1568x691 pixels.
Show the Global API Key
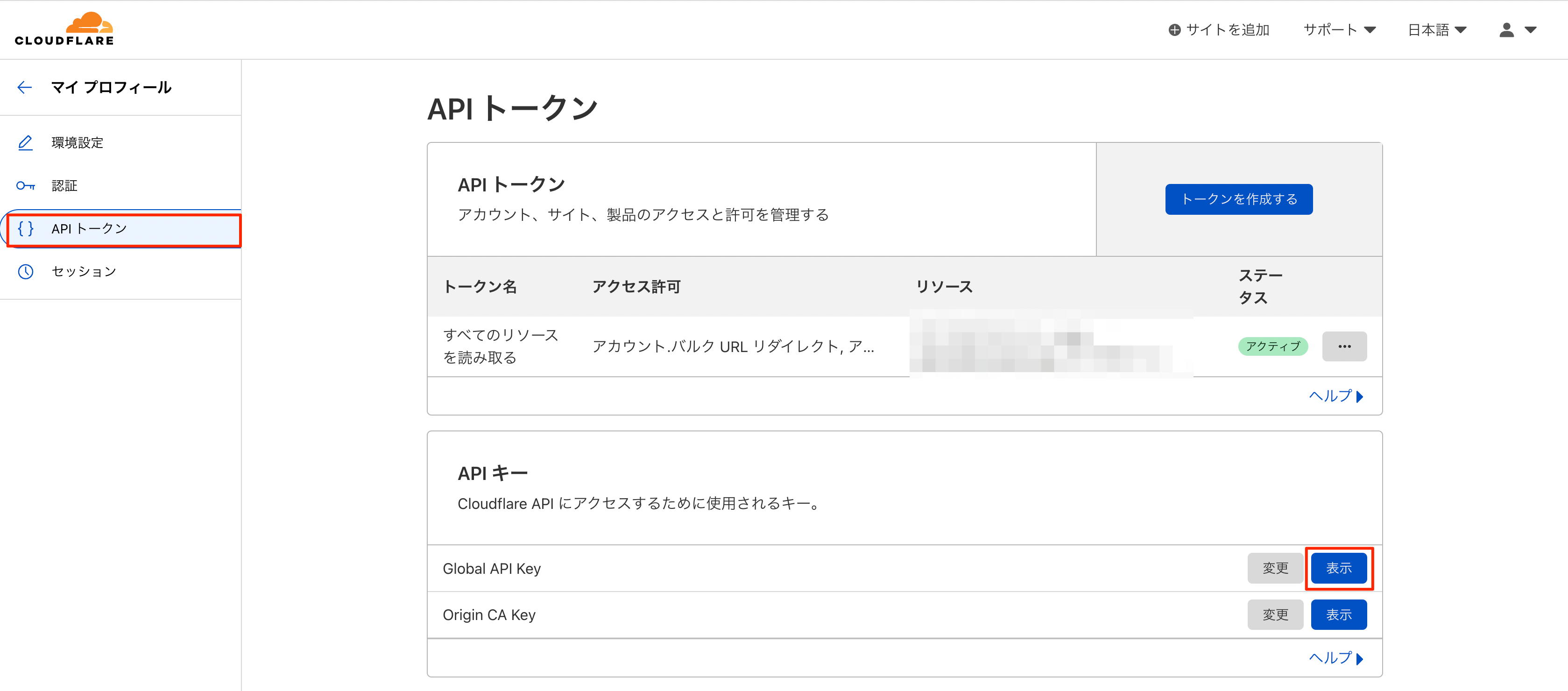point(1339,568)
